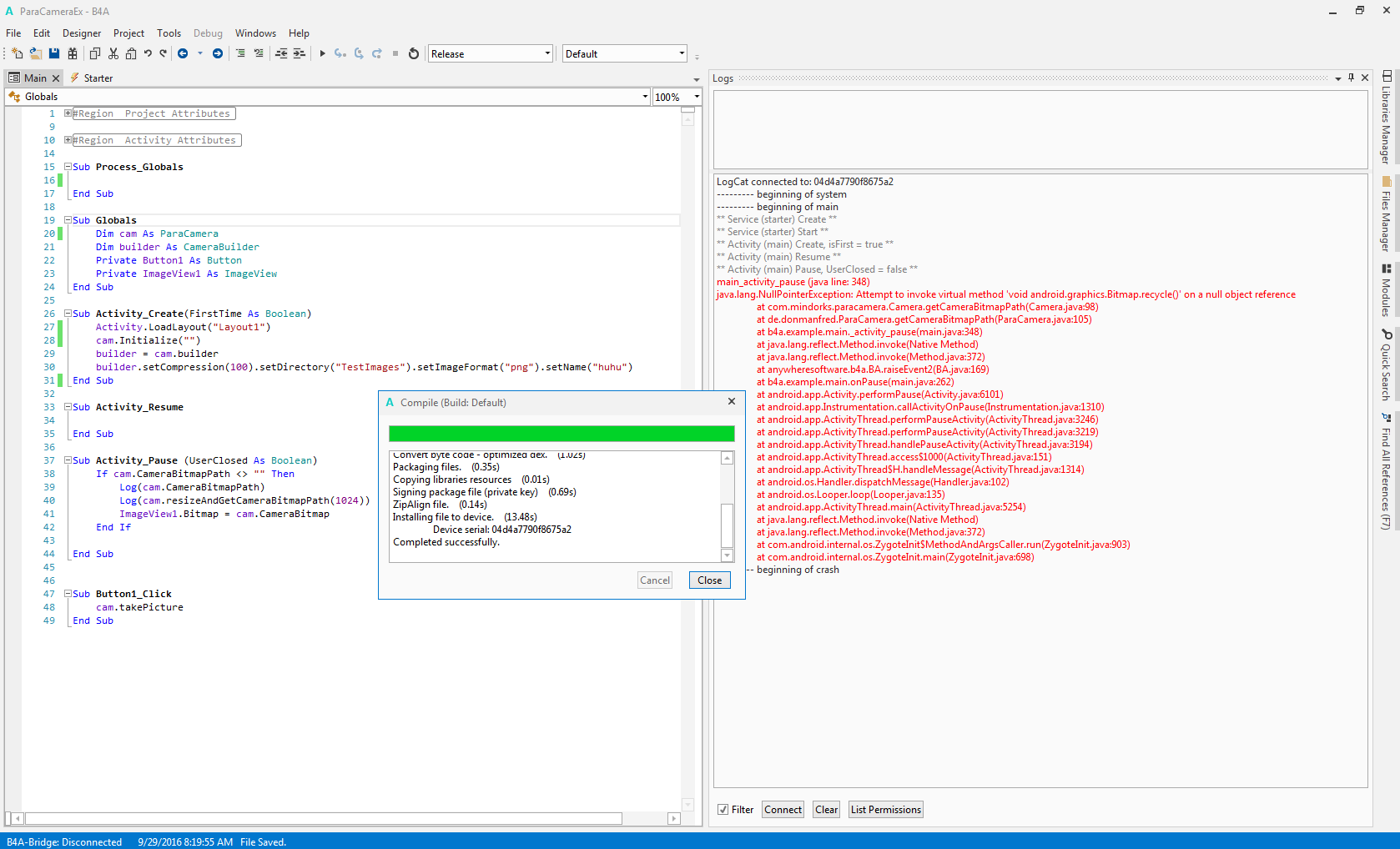Open the File menu
The width and height of the screenshot is (1400, 849).
tap(13, 33)
